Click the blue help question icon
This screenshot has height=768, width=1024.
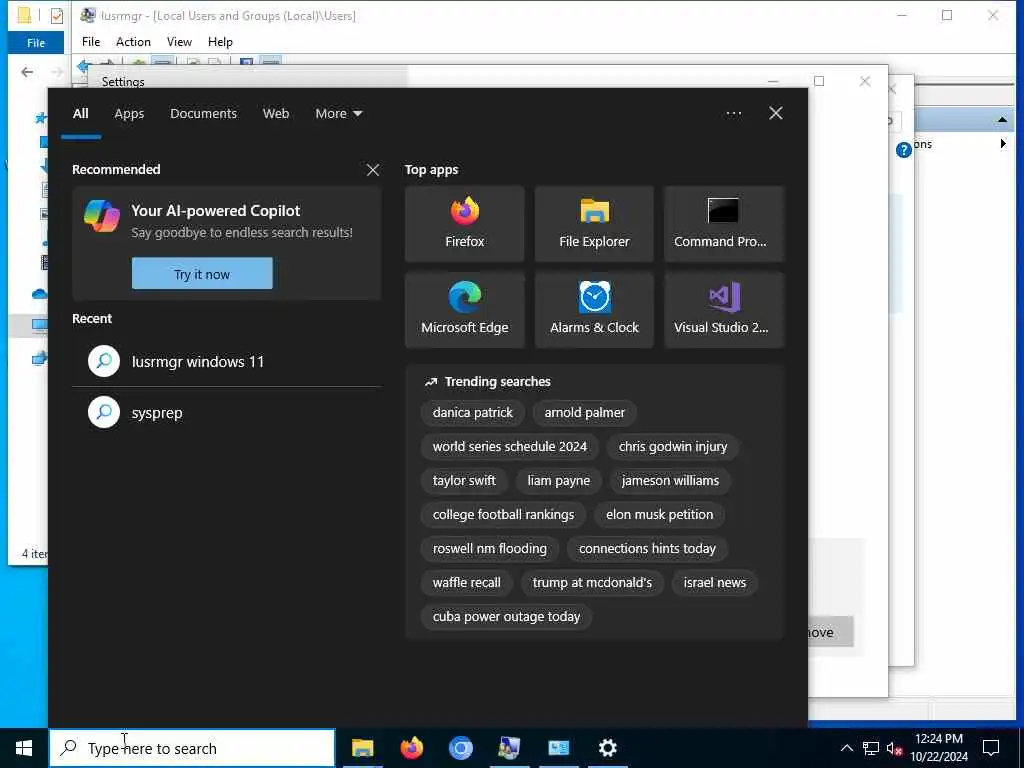click(x=904, y=150)
